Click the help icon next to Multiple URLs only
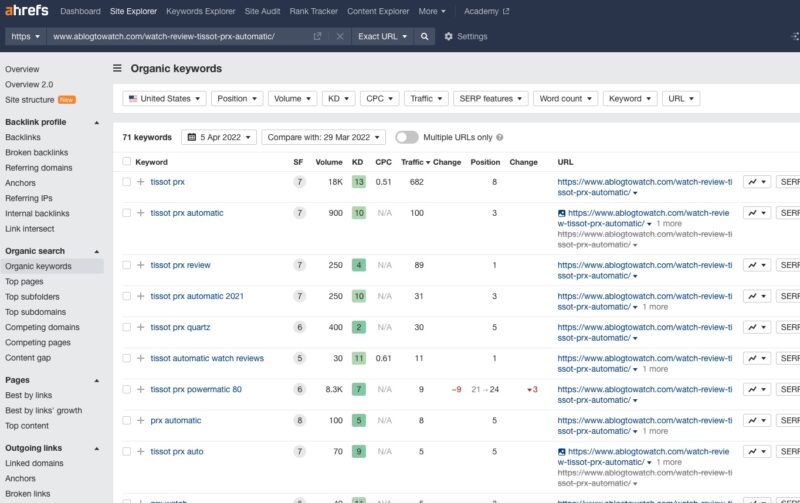 pyautogui.click(x=499, y=137)
